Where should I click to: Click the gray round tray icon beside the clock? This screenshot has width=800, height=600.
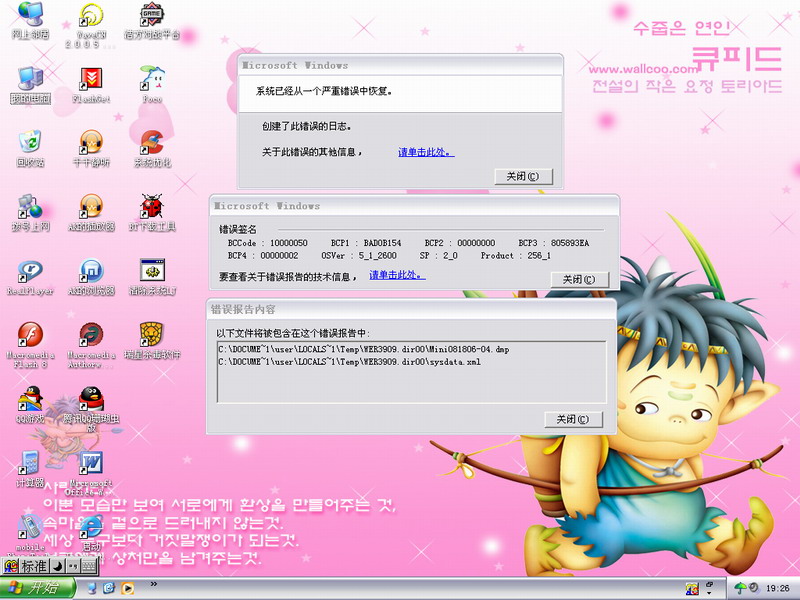pyautogui.click(x=753, y=588)
